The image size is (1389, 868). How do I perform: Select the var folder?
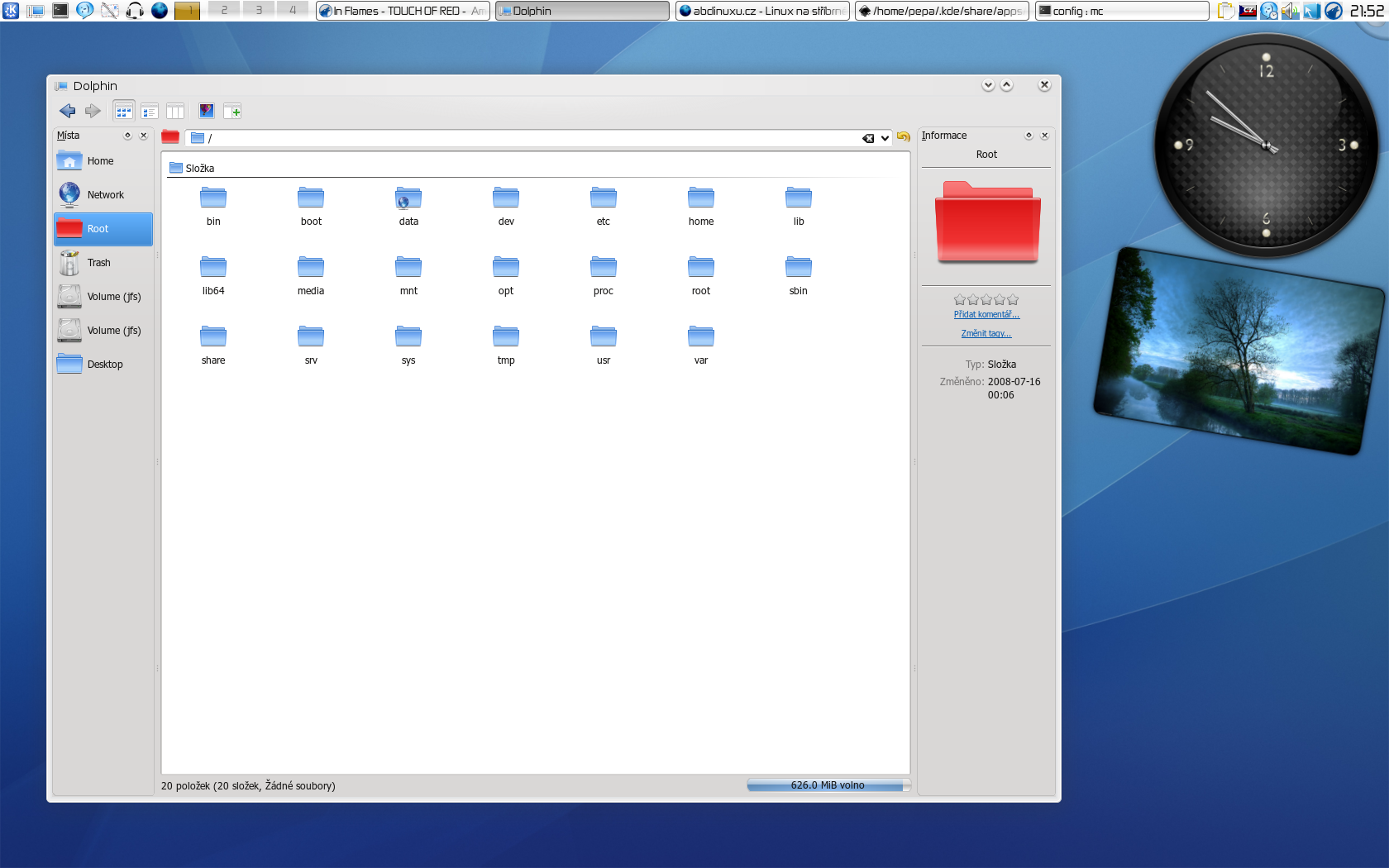click(701, 346)
